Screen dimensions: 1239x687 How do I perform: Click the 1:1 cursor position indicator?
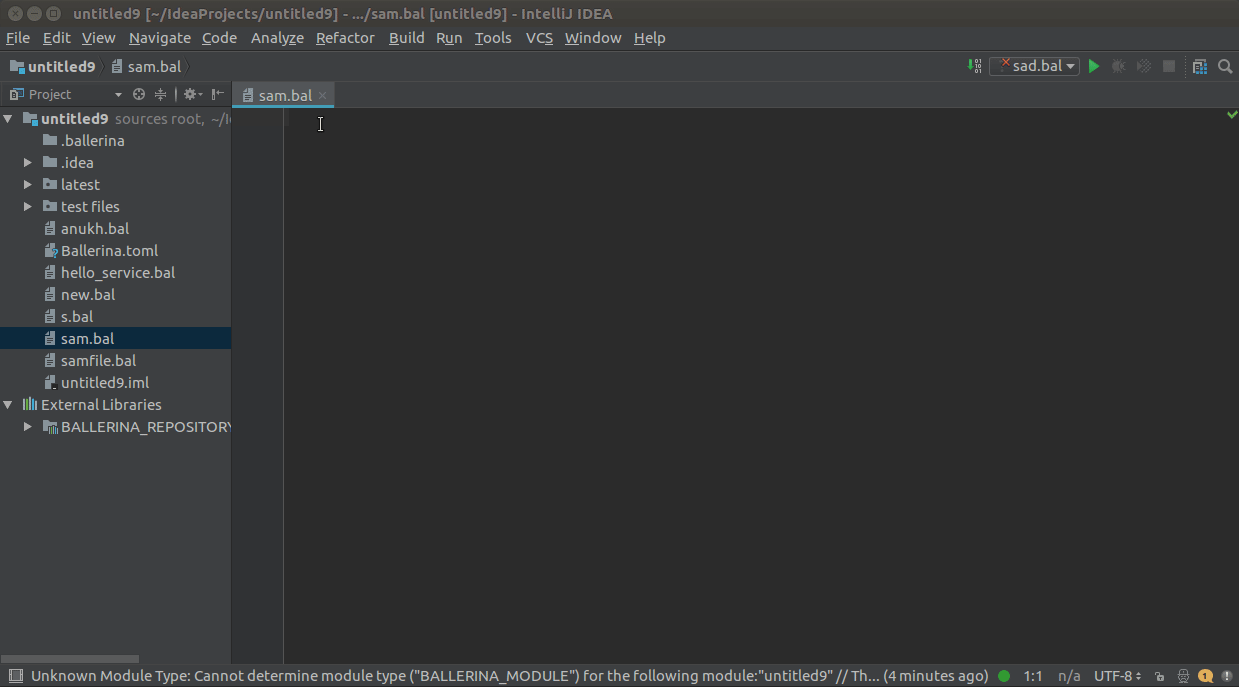(x=1033, y=676)
